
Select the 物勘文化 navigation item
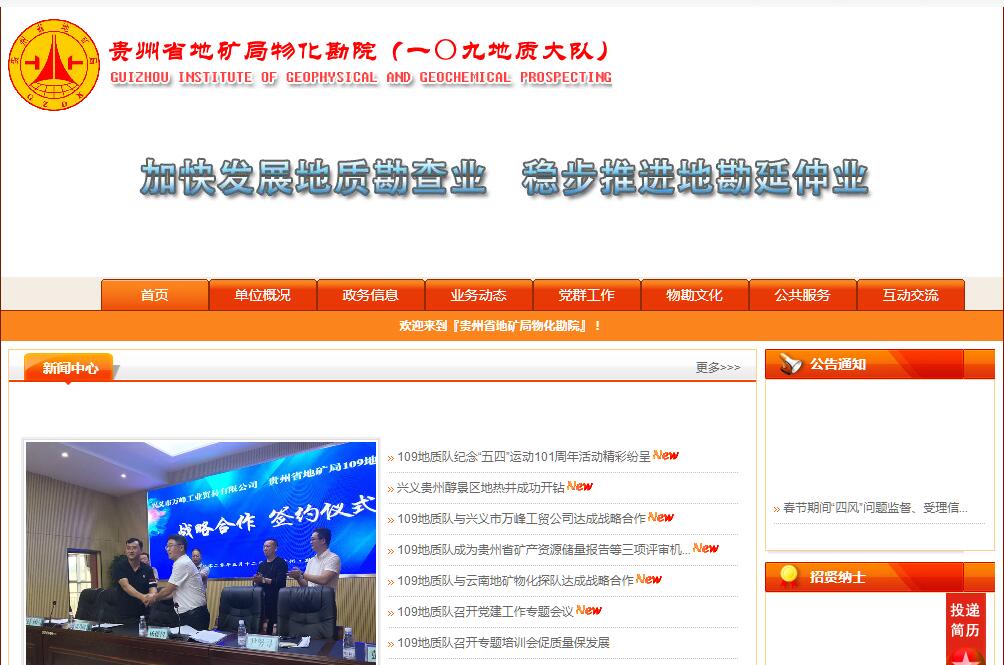(695, 295)
